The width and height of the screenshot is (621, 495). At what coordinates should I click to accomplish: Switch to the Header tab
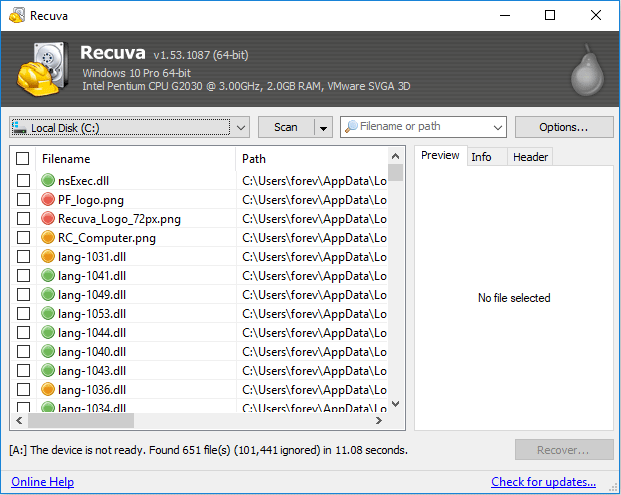point(530,157)
